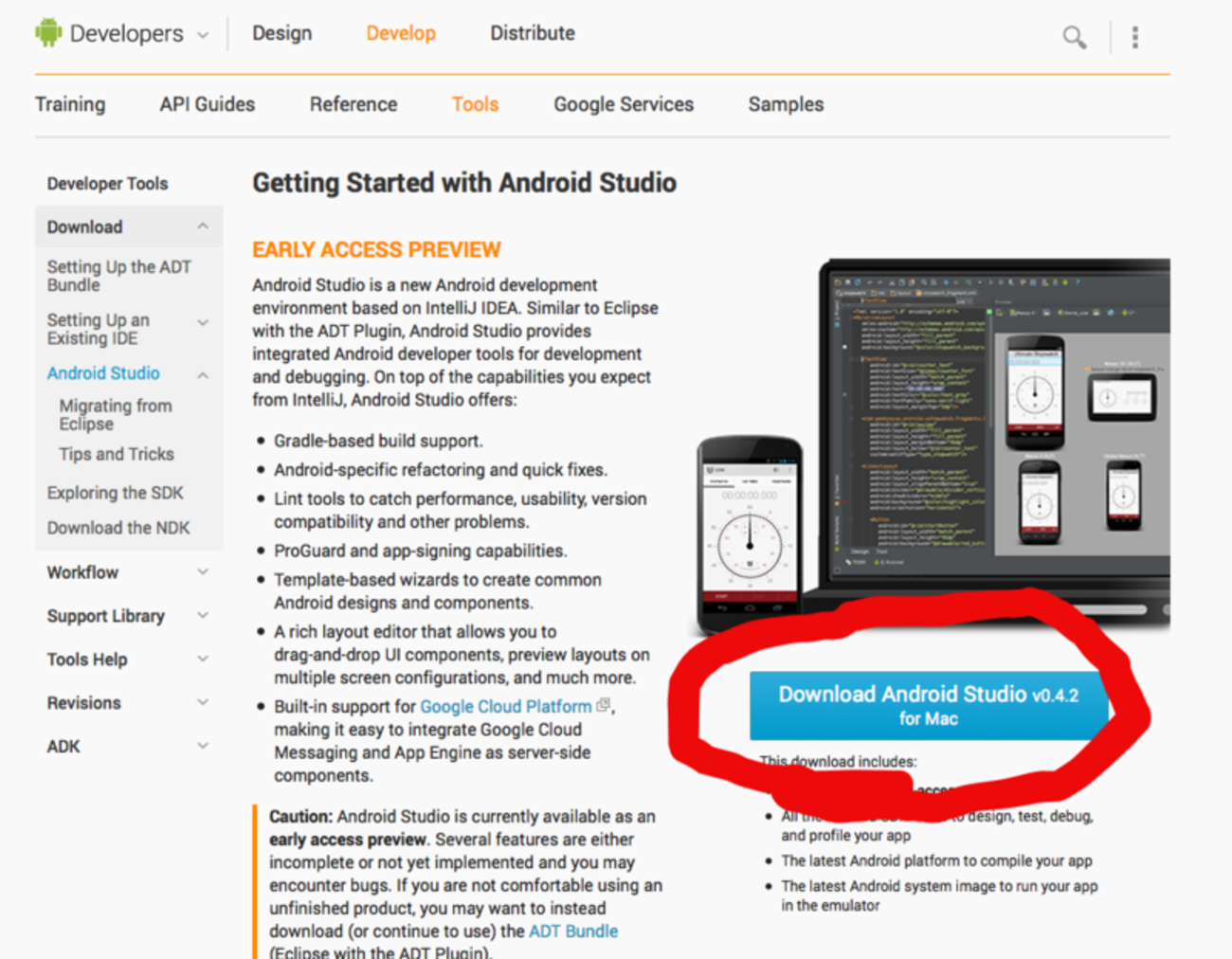The width and height of the screenshot is (1232, 959).
Task: Select Tools Help in the sidebar
Action: point(87,660)
